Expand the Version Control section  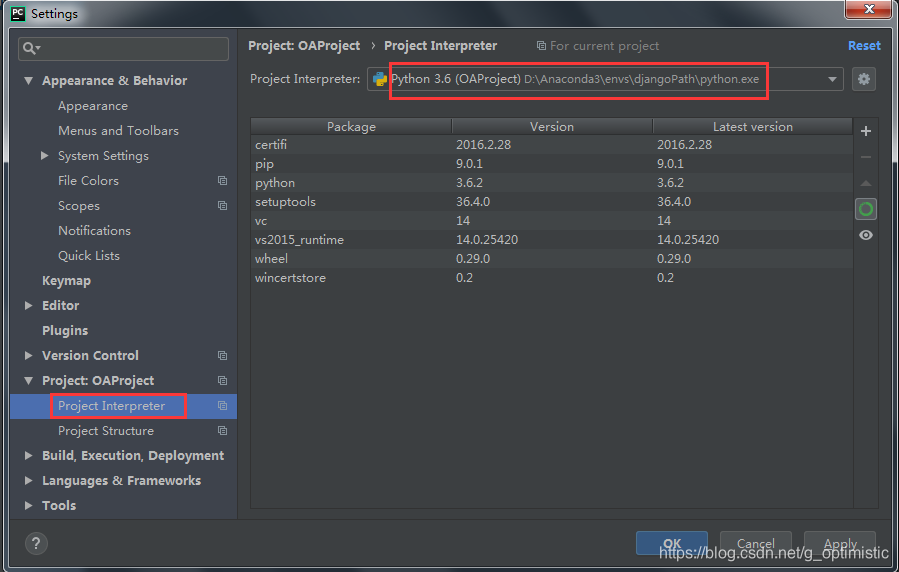coord(28,355)
